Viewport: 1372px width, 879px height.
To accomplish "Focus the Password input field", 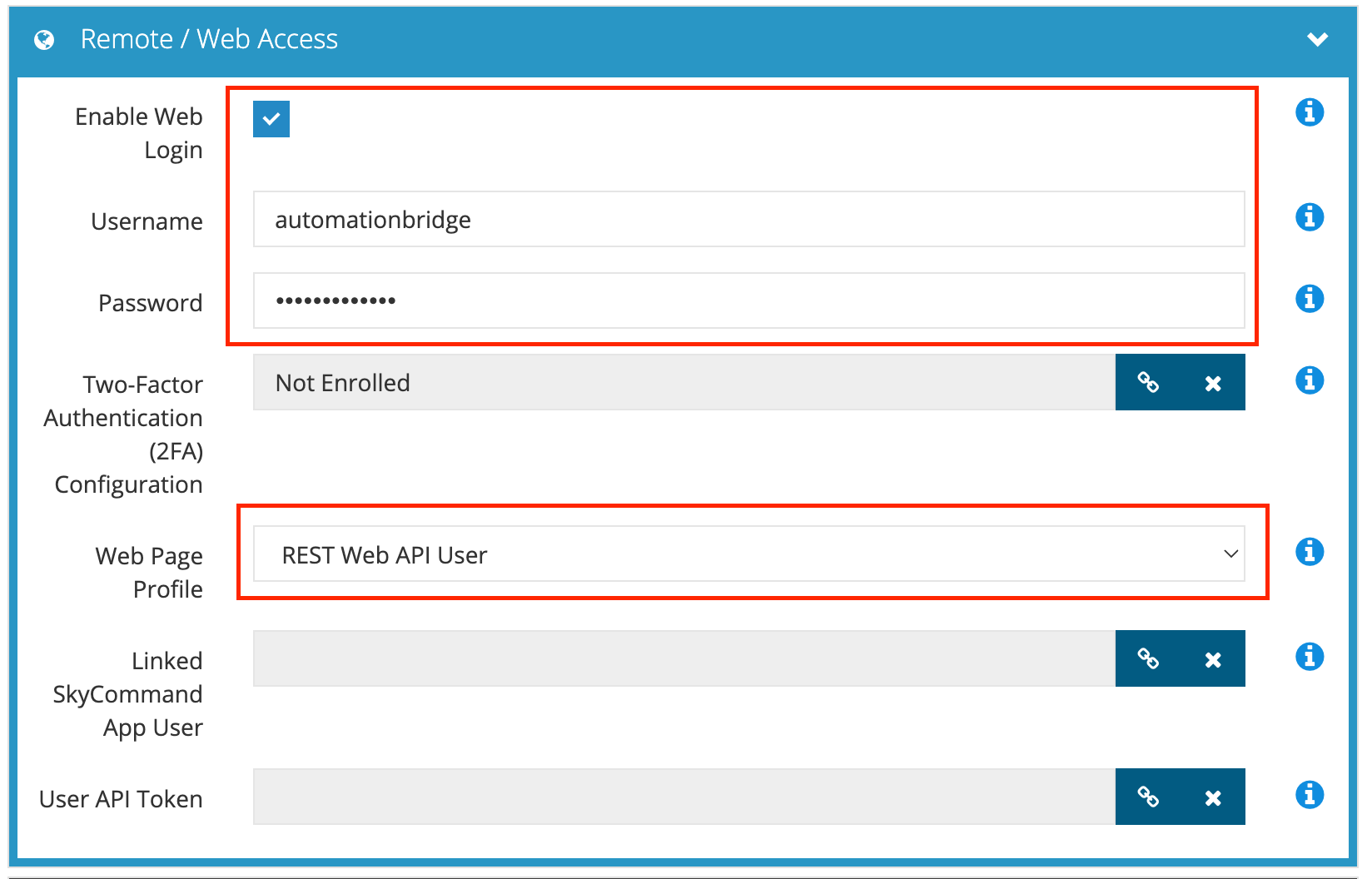I will (x=748, y=300).
